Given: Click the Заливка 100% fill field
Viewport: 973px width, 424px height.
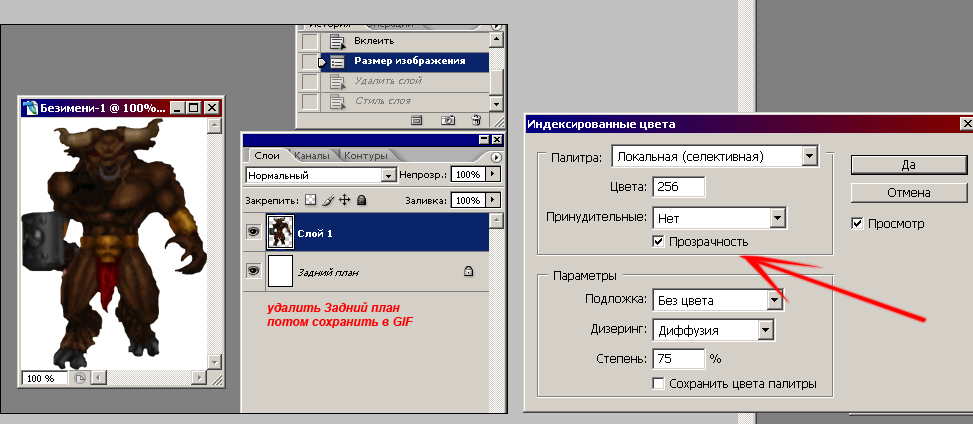Looking at the screenshot, I should pos(467,200).
